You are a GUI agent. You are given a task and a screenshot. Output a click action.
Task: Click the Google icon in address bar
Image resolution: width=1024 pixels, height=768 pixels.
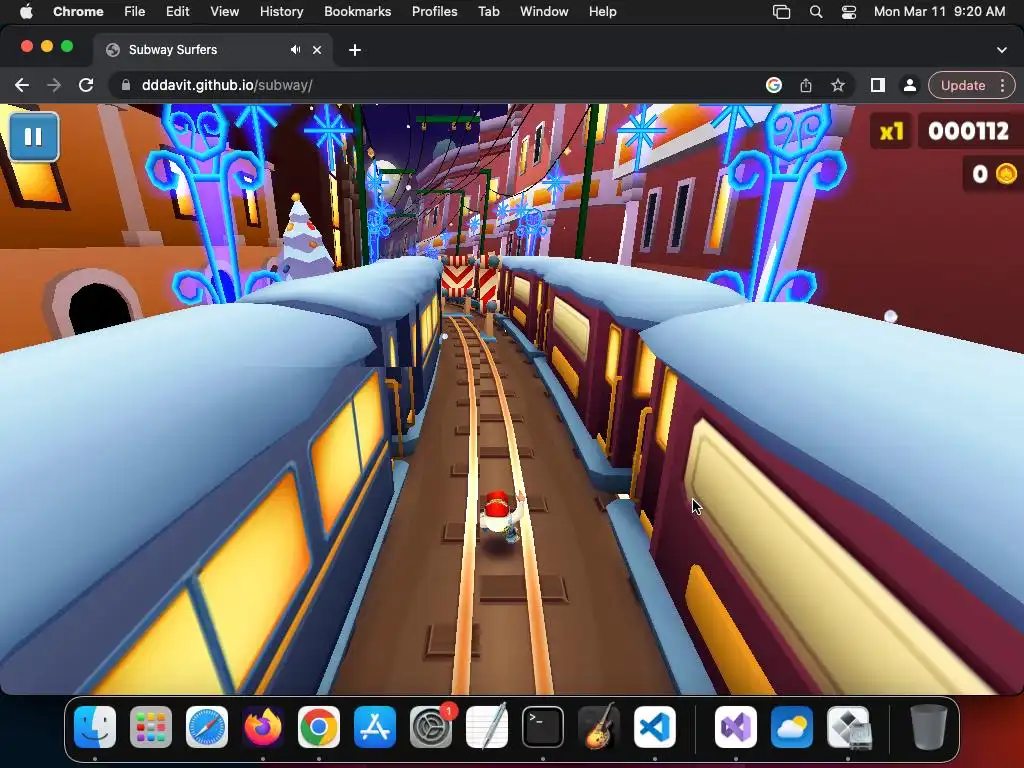click(x=774, y=85)
